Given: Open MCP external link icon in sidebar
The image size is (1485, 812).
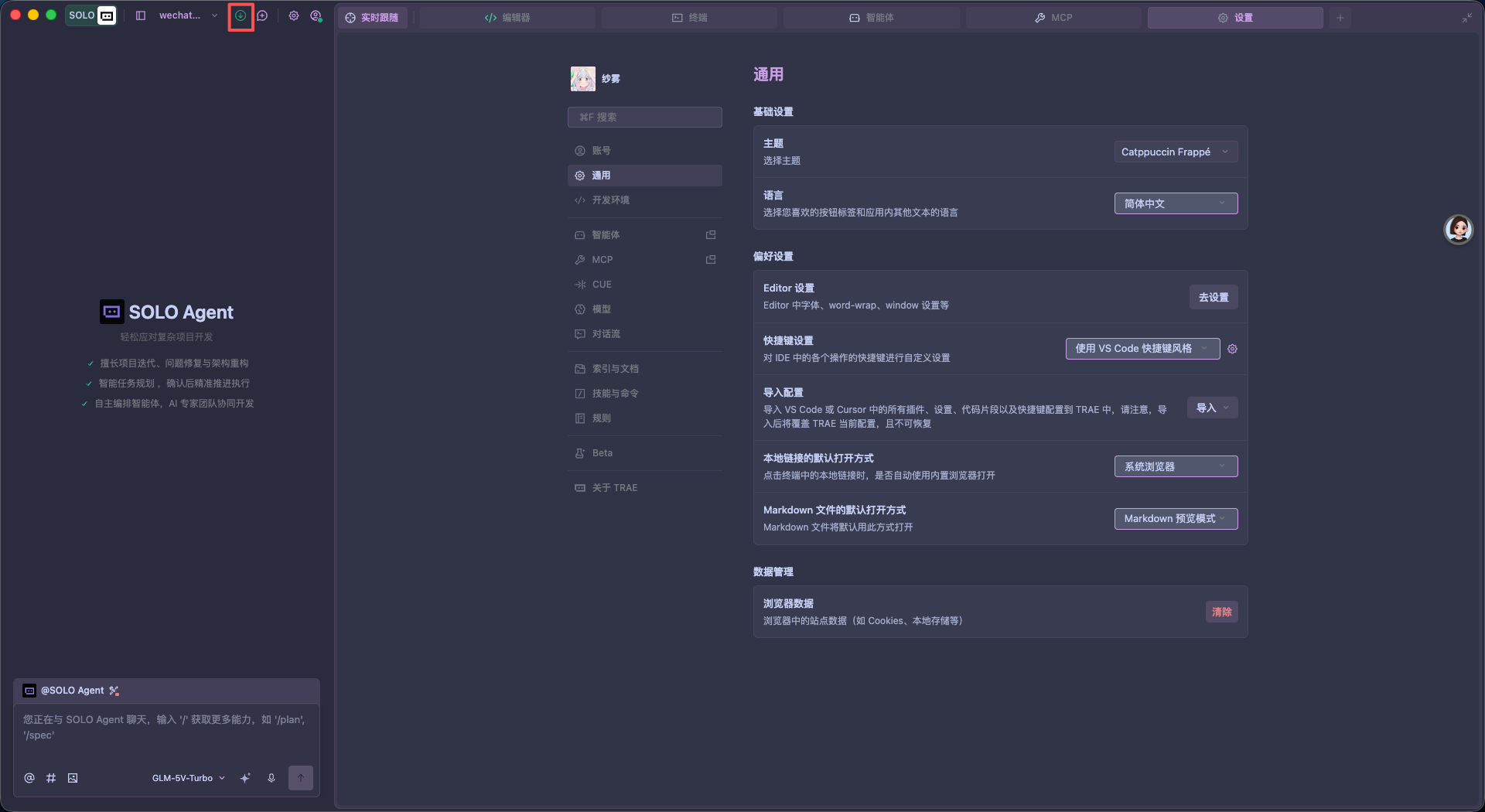Looking at the screenshot, I should point(711,260).
